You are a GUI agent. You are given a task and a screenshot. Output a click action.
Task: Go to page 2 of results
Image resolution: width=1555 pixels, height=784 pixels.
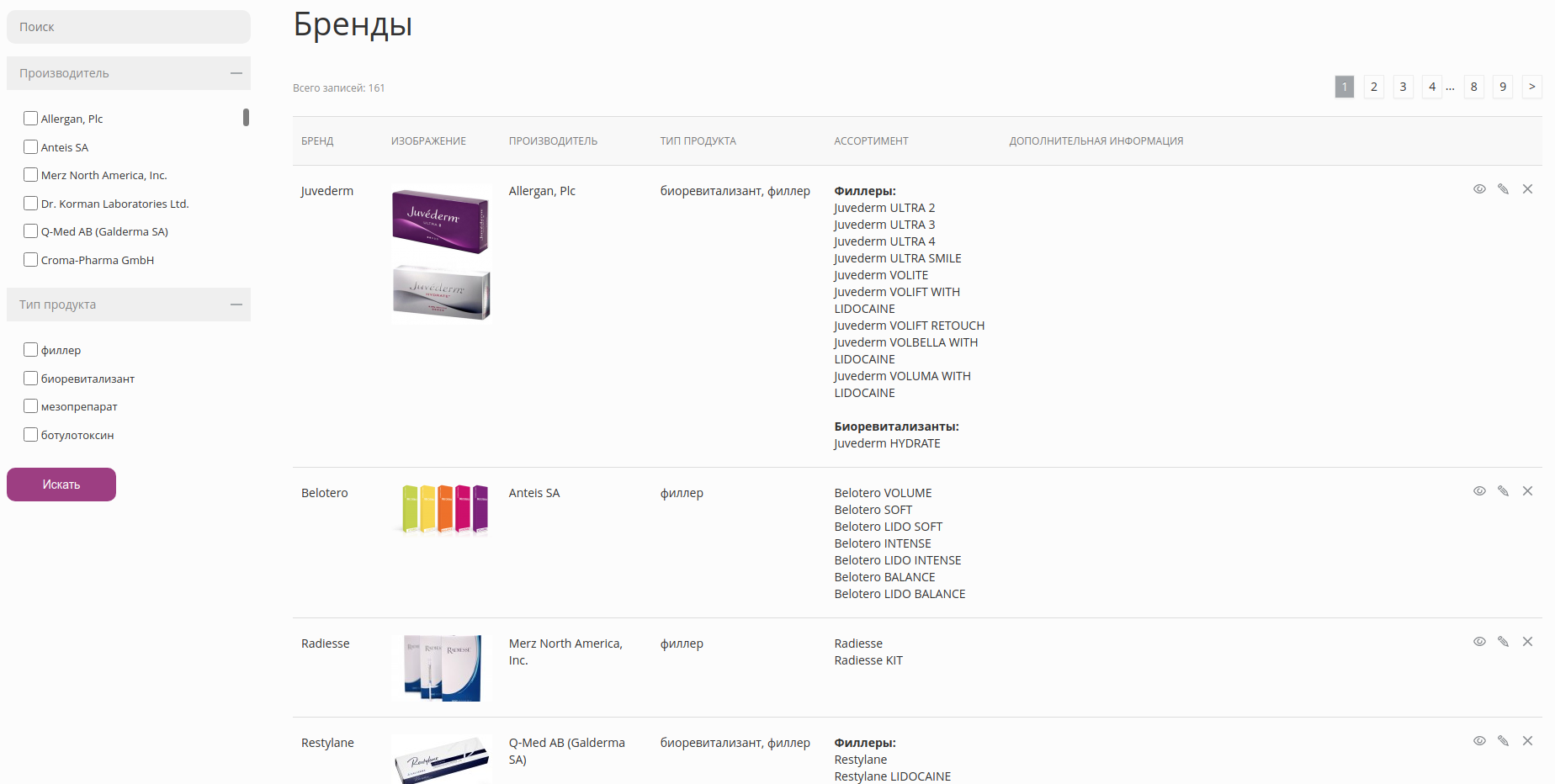pos(1374,87)
